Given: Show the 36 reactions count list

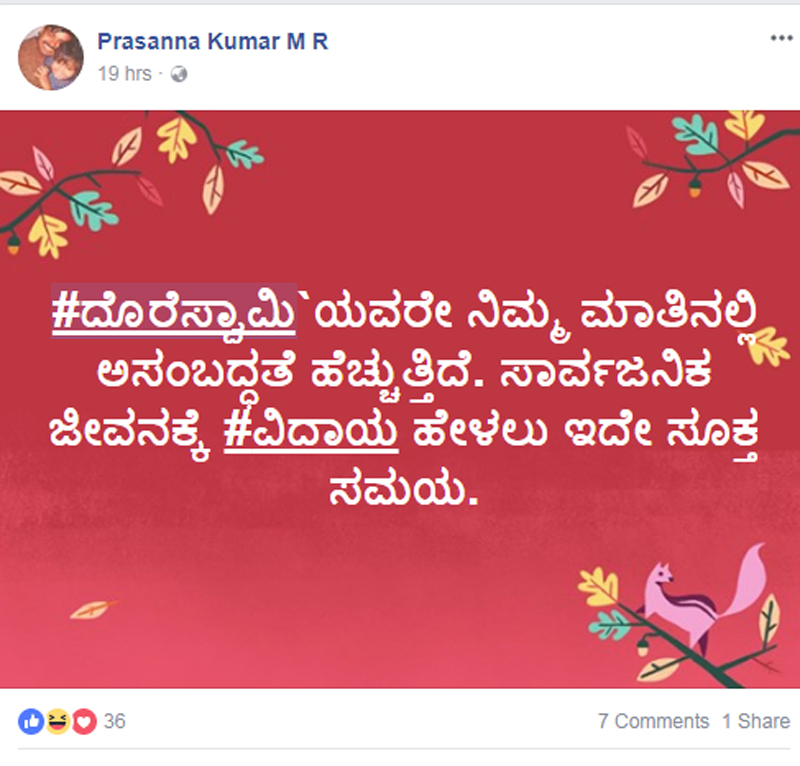Looking at the screenshot, I should (x=115, y=721).
